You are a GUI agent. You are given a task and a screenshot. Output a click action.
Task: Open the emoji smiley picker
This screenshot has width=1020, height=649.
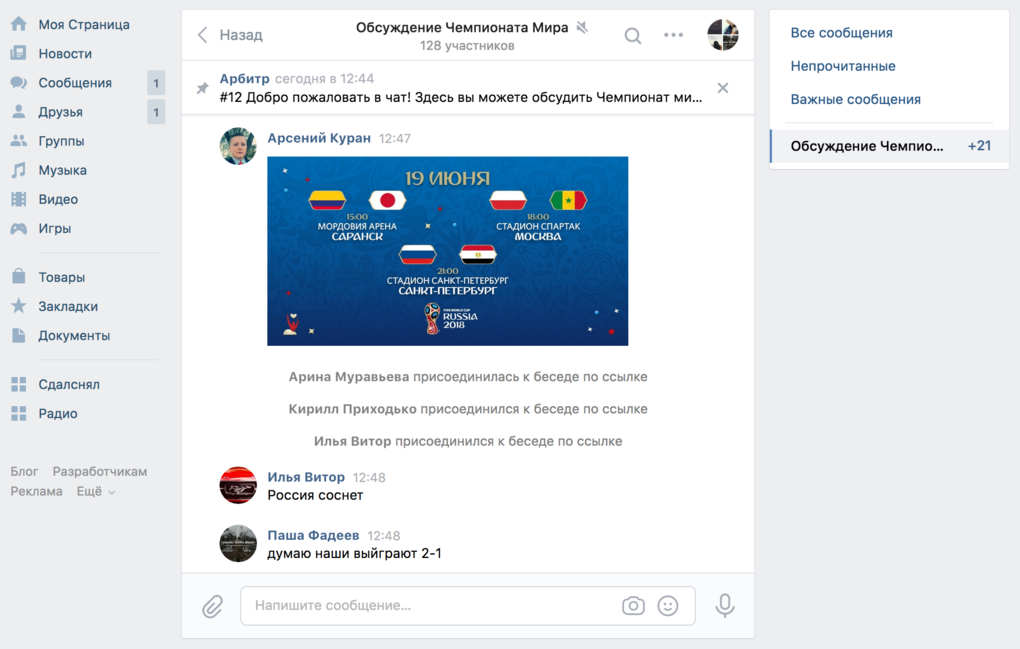tap(667, 605)
